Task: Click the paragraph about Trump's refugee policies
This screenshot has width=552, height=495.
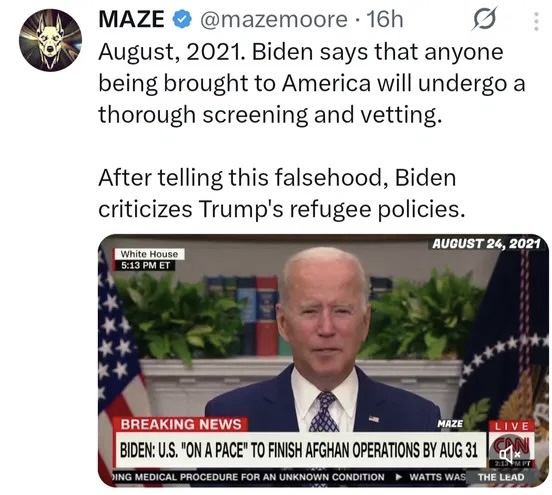Action: tap(281, 193)
